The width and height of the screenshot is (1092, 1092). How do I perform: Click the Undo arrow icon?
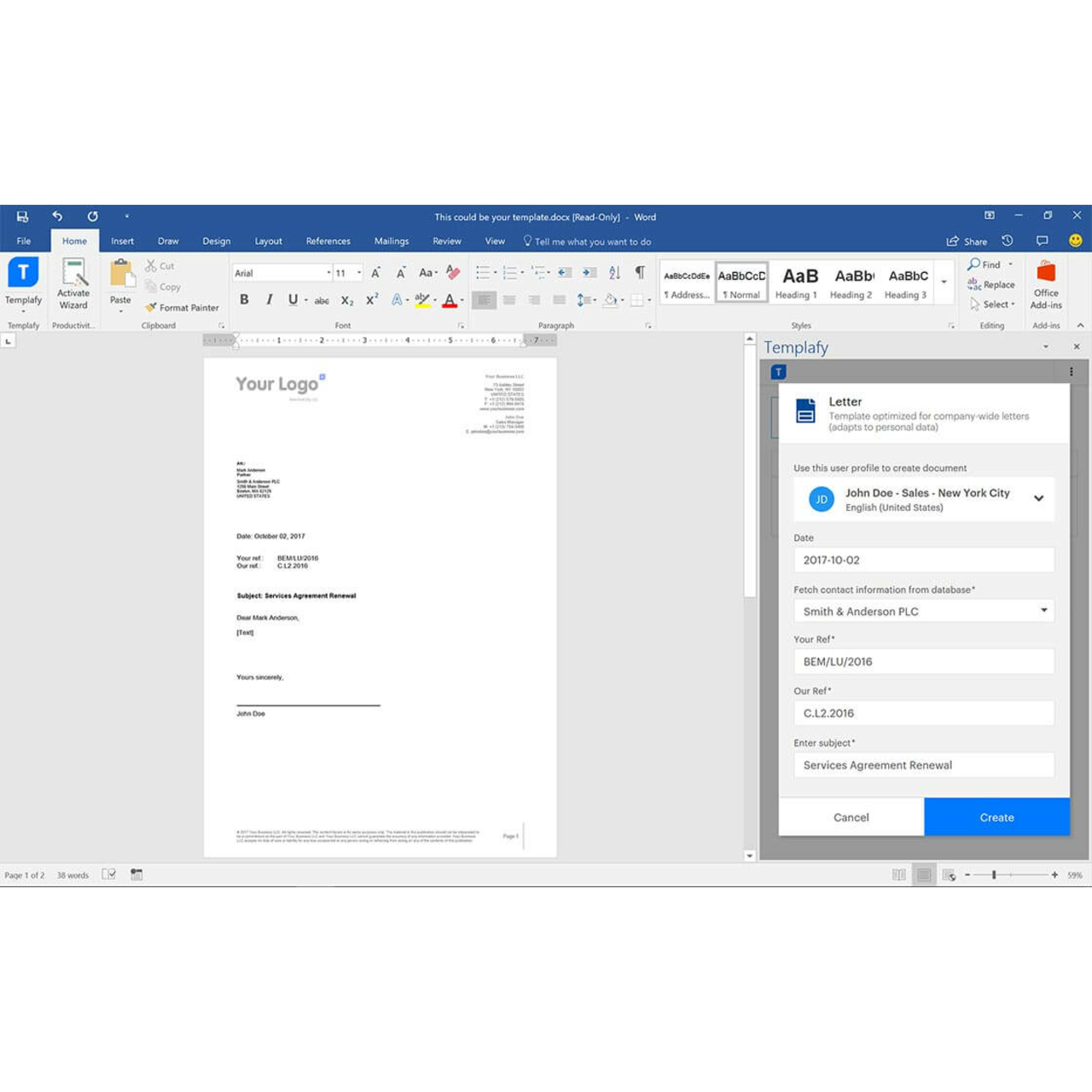pos(57,217)
